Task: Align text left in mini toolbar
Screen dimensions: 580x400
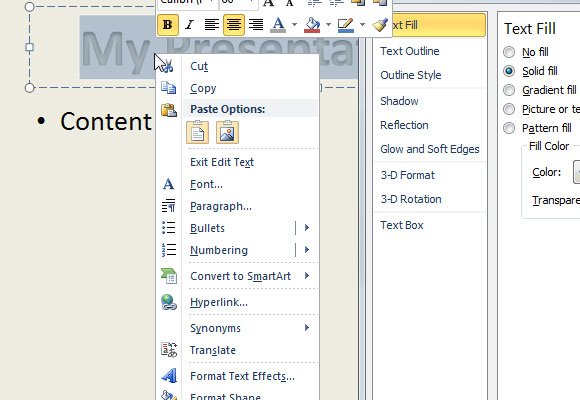Action: pyautogui.click(x=212, y=25)
